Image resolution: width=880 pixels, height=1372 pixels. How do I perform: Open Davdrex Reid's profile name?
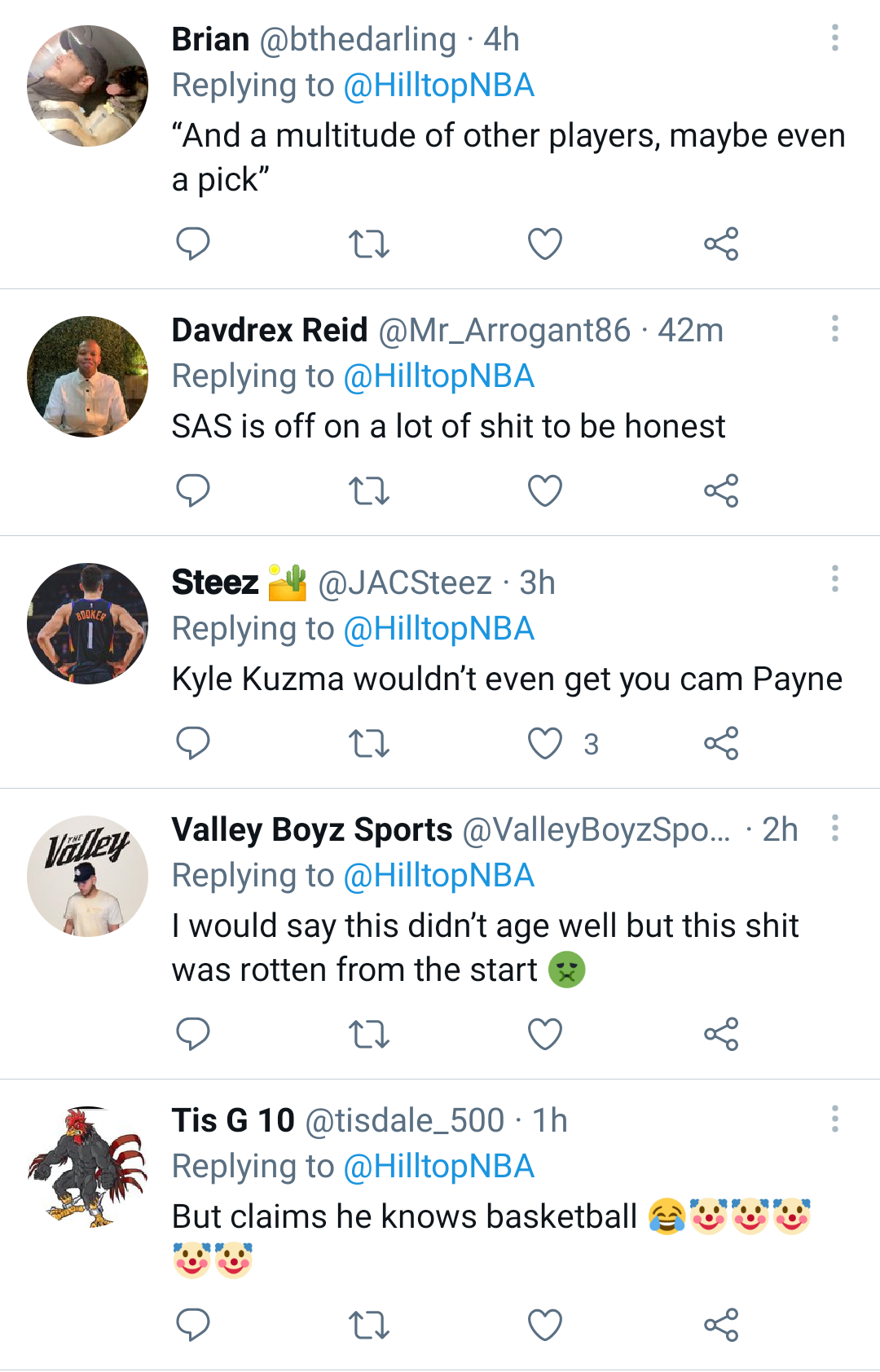(270, 330)
